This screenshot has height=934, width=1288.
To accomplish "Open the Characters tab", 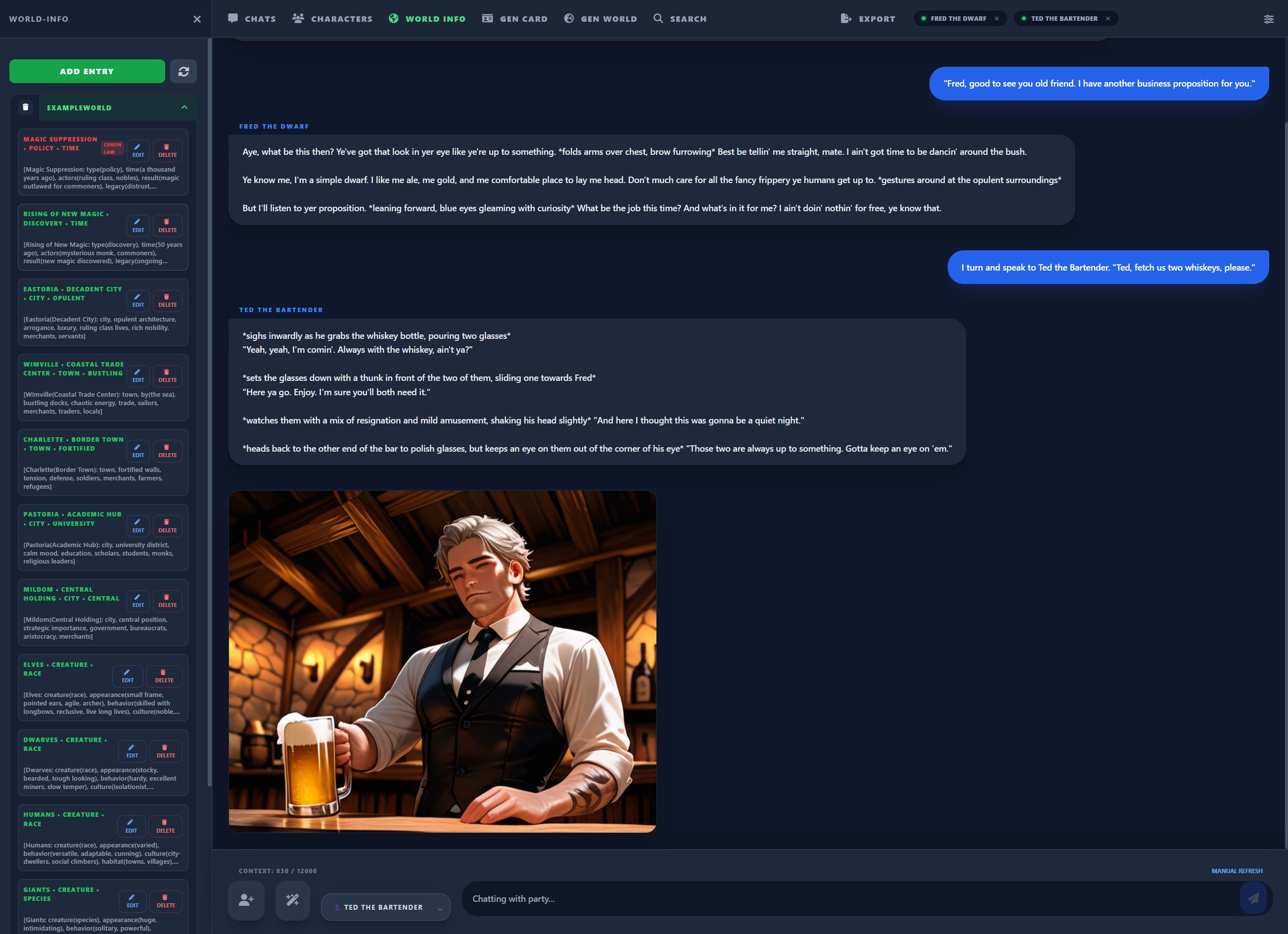I will pos(332,19).
